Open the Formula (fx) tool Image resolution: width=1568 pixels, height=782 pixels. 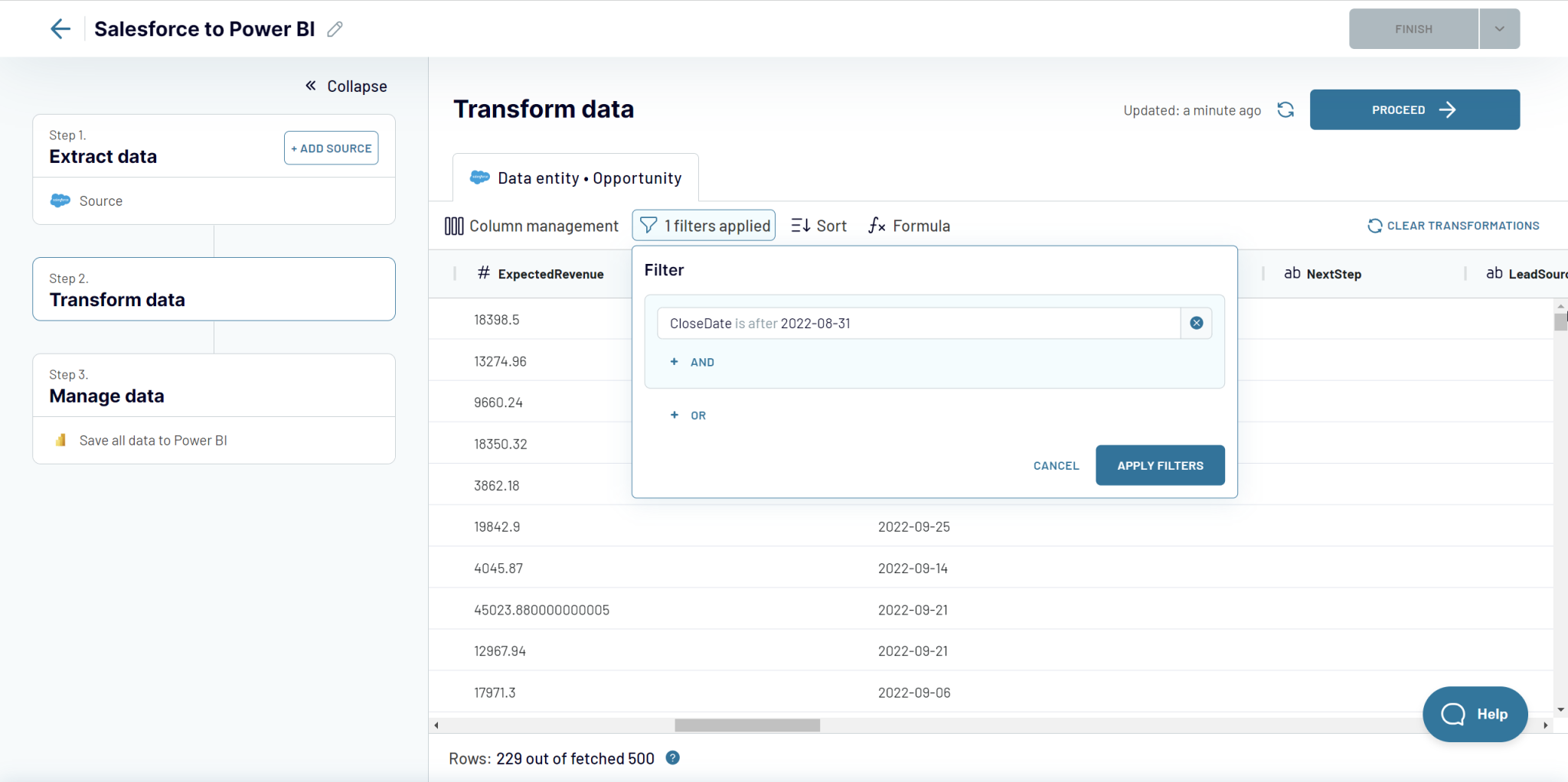pyautogui.click(x=908, y=225)
